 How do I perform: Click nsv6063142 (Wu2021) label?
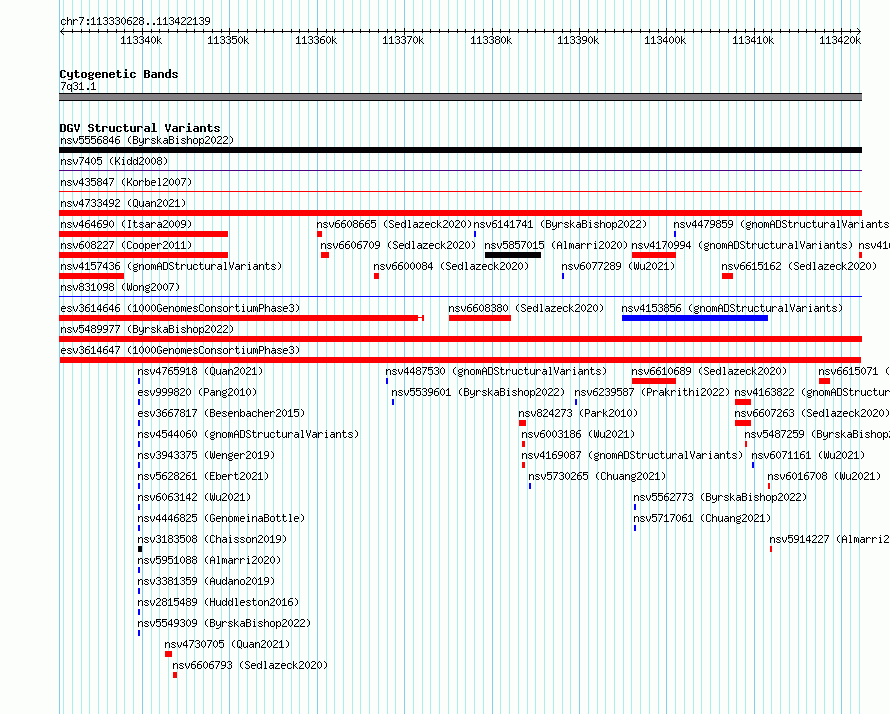point(194,497)
